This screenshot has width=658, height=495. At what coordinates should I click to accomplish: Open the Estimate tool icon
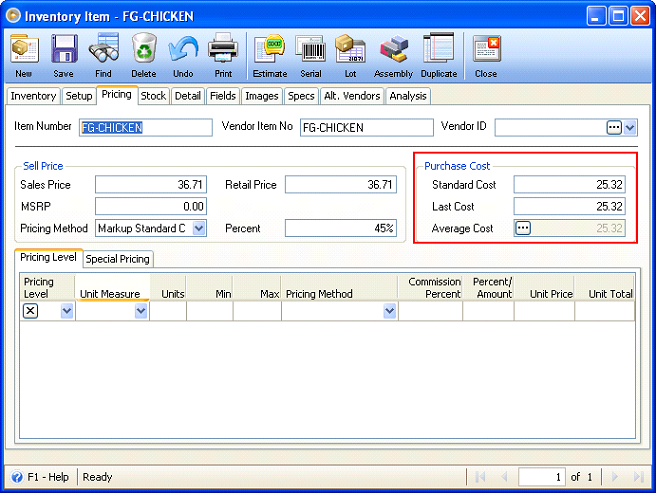[269, 50]
